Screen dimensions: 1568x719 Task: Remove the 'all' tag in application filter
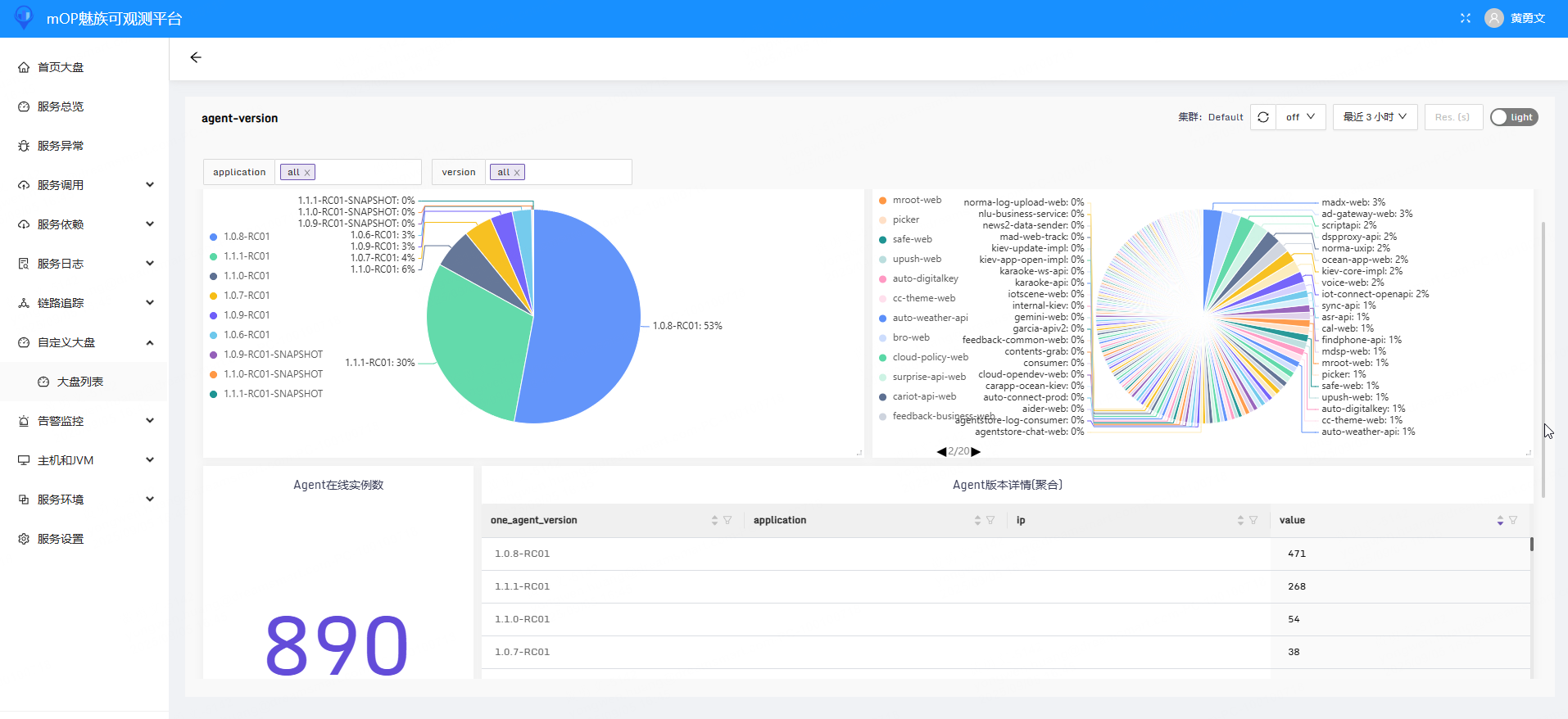pos(307,173)
